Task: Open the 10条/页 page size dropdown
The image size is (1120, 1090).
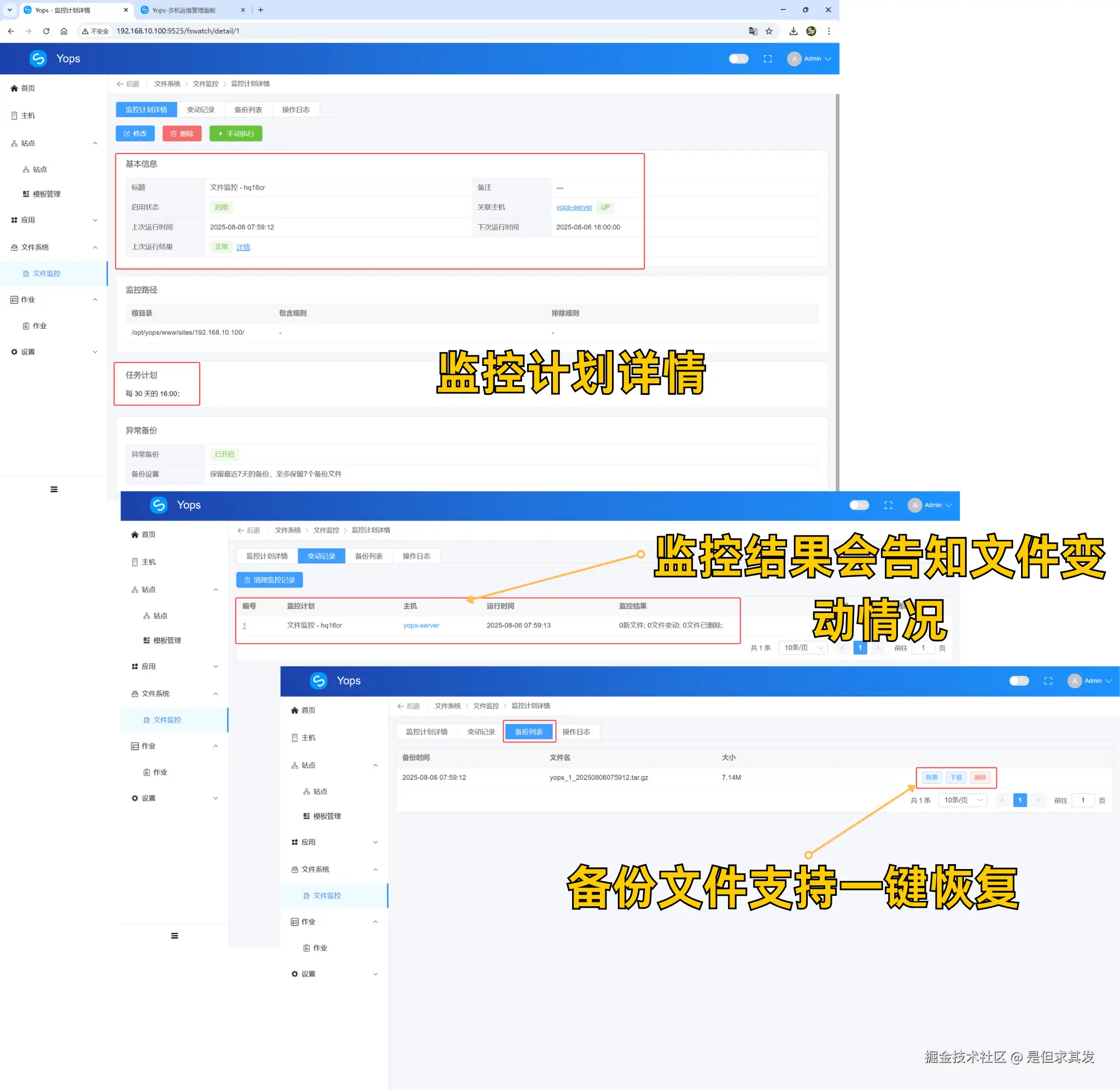Action: coord(803,648)
